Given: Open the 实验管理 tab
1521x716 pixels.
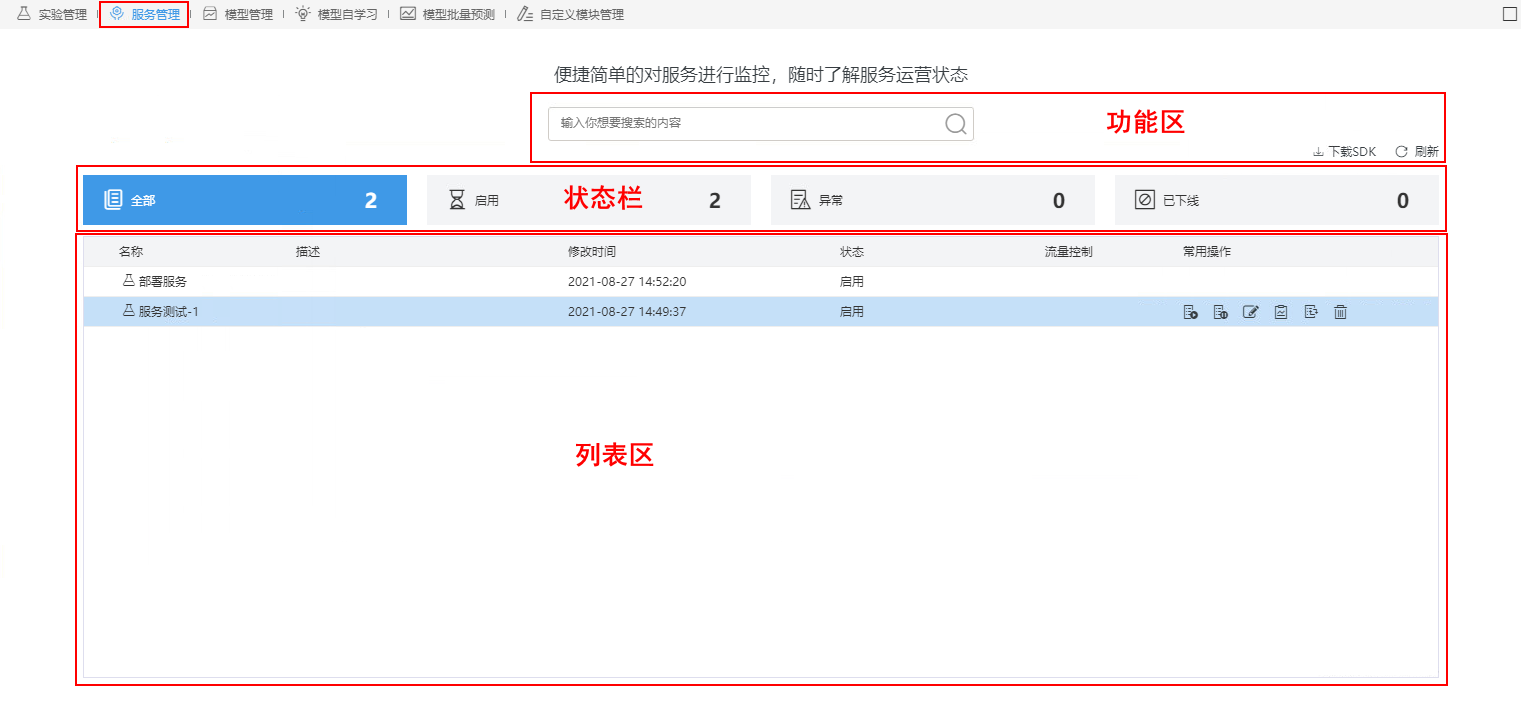Looking at the screenshot, I should [x=52, y=15].
